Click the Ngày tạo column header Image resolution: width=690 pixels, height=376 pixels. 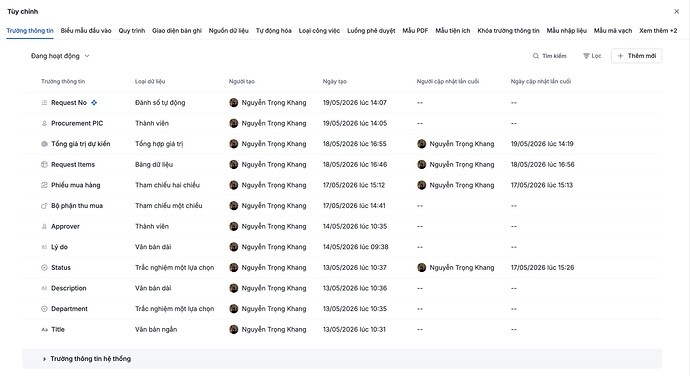click(x=334, y=81)
